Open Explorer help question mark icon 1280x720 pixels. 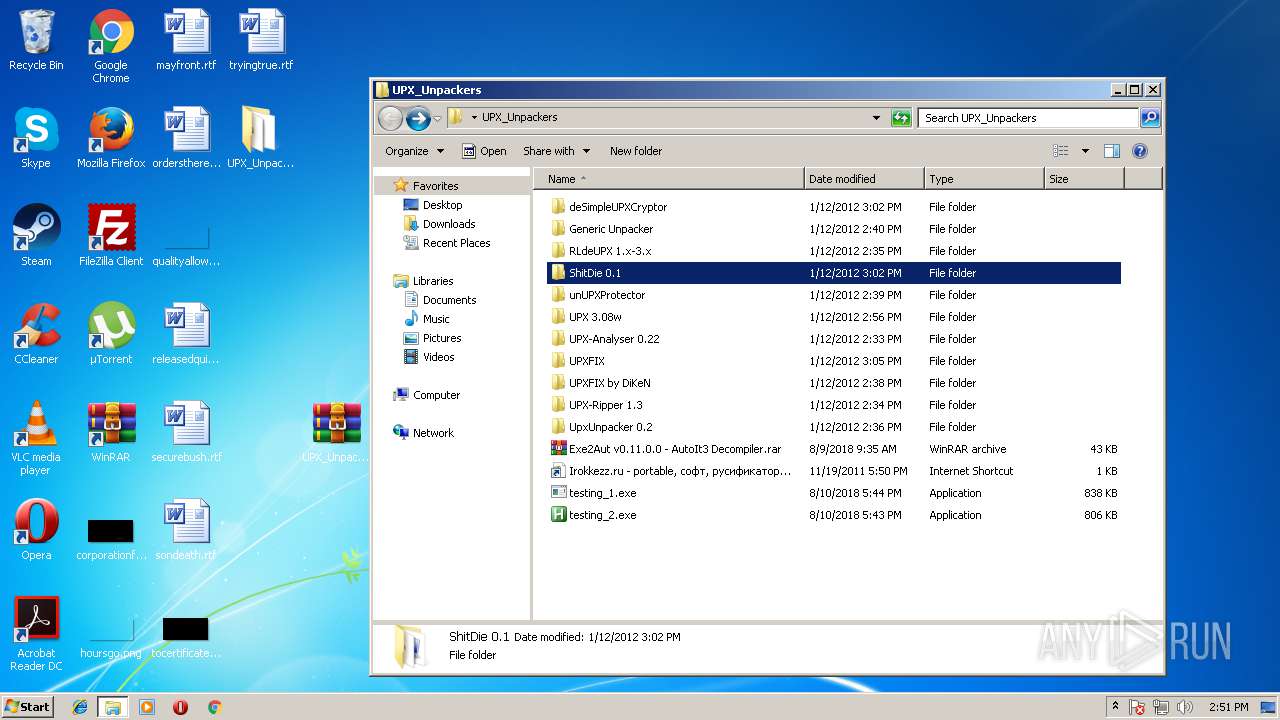click(1139, 151)
